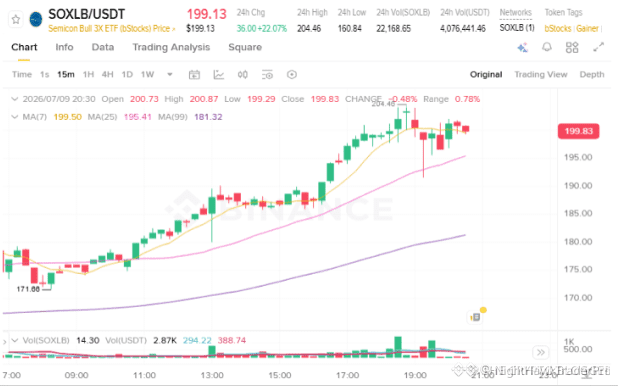Click the circular target icon in toolbar
Image resolution: width=618 pixels, height=386 pixels.
pos(292,75)
